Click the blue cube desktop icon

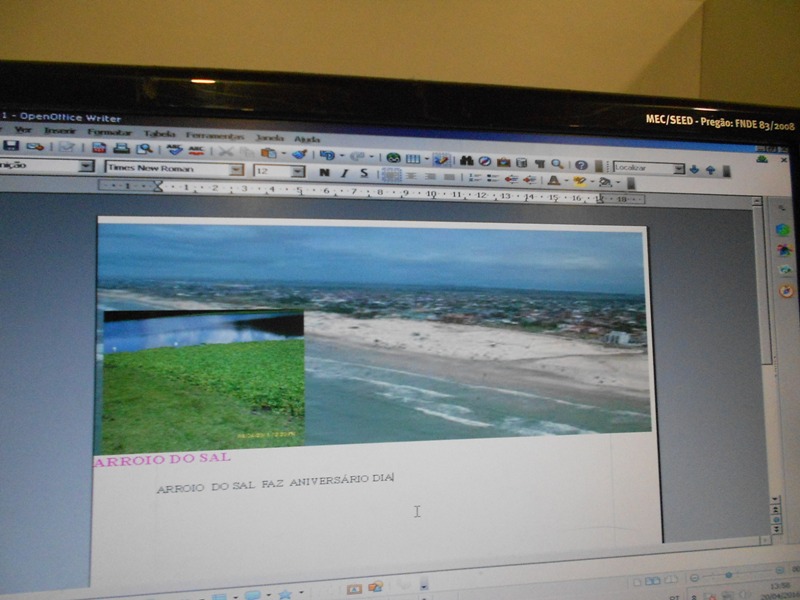783,230
